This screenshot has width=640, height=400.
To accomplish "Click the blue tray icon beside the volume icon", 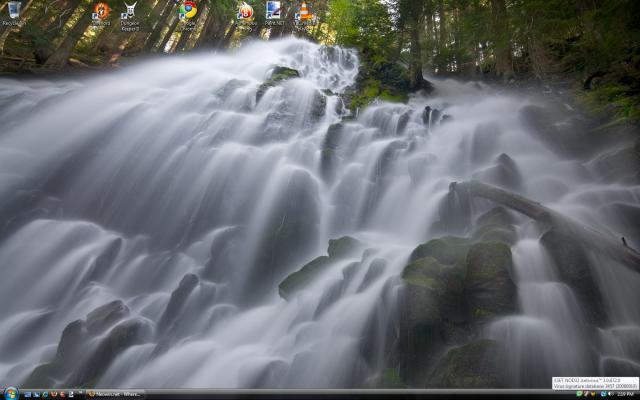I will coord(603,394).
